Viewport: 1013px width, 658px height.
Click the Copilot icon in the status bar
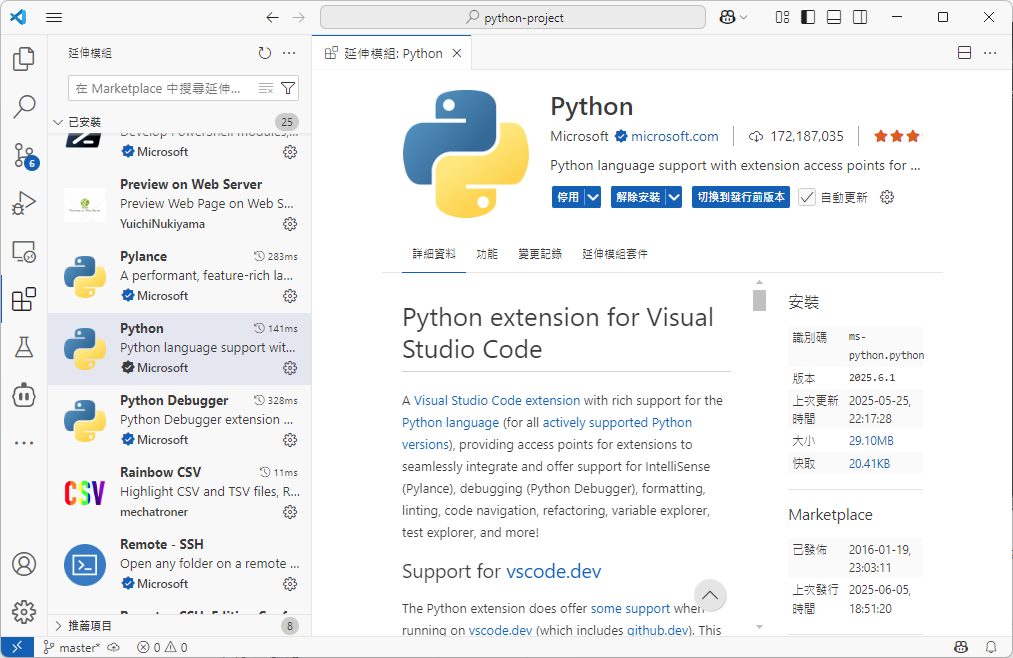(961, 647)
